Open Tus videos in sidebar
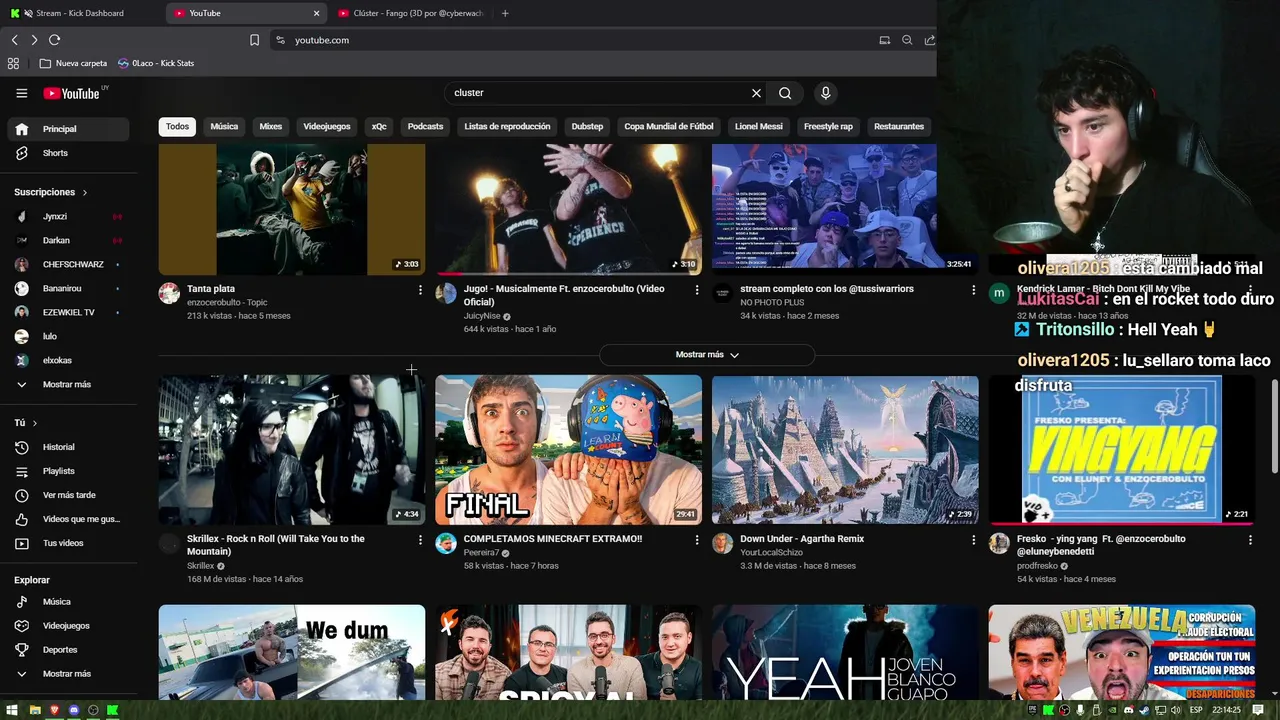Viewport: 1280px width, 720px height. pos(68,543)
